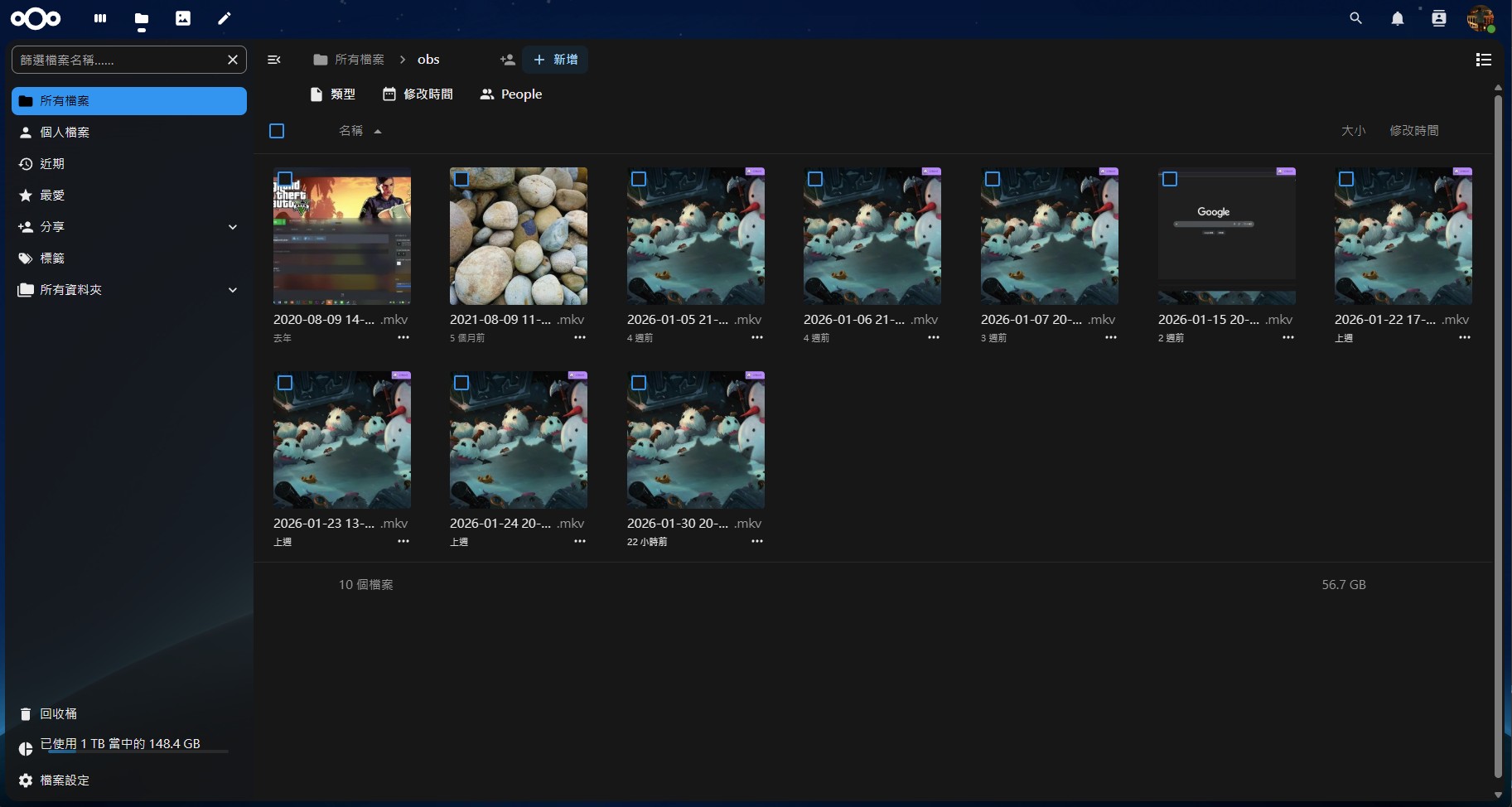1512x807 pixels.
Task: Open 標籤 tags view
Action: click(129, 259)
